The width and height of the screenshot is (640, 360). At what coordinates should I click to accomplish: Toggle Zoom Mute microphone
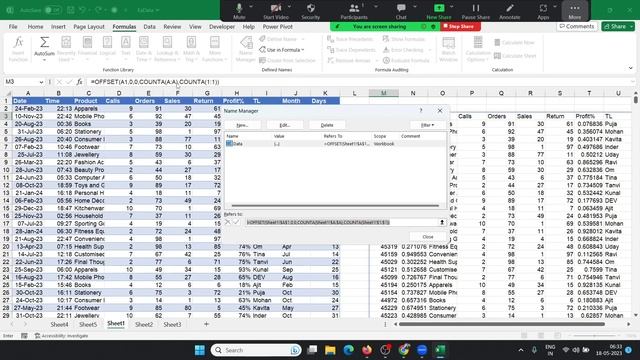[x=239, y=8]
